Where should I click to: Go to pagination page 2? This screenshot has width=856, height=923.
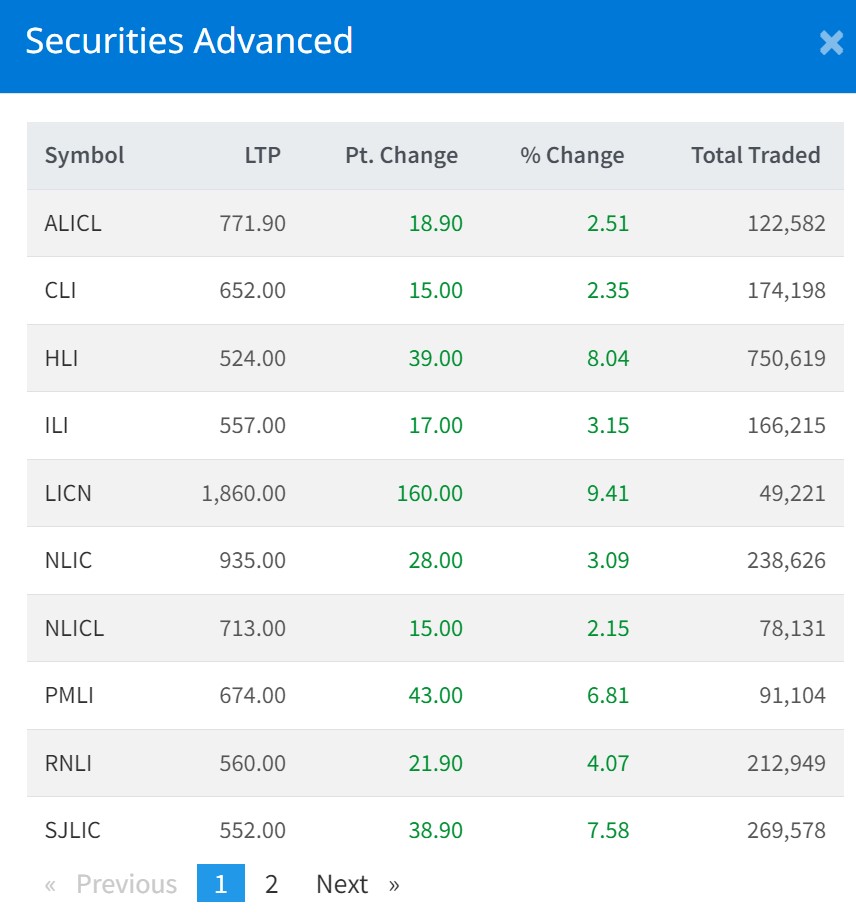[x=271, y=884]
